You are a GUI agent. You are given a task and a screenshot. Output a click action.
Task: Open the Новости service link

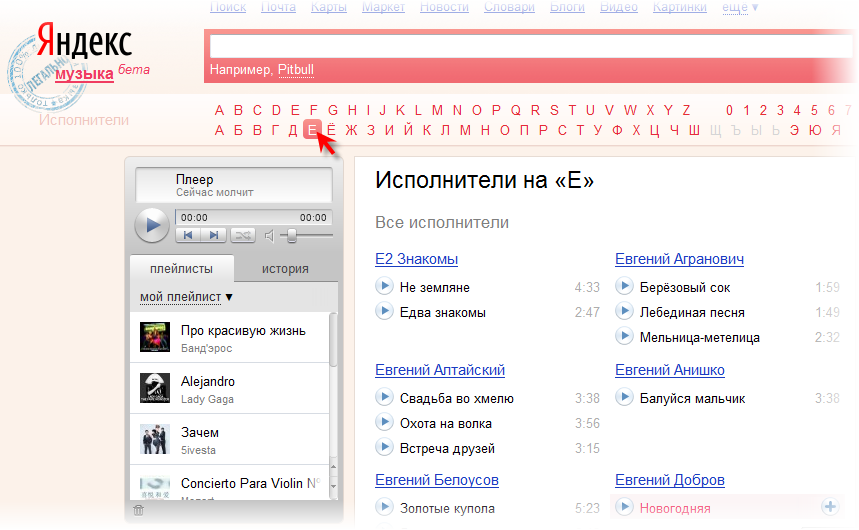click(444, 7)
